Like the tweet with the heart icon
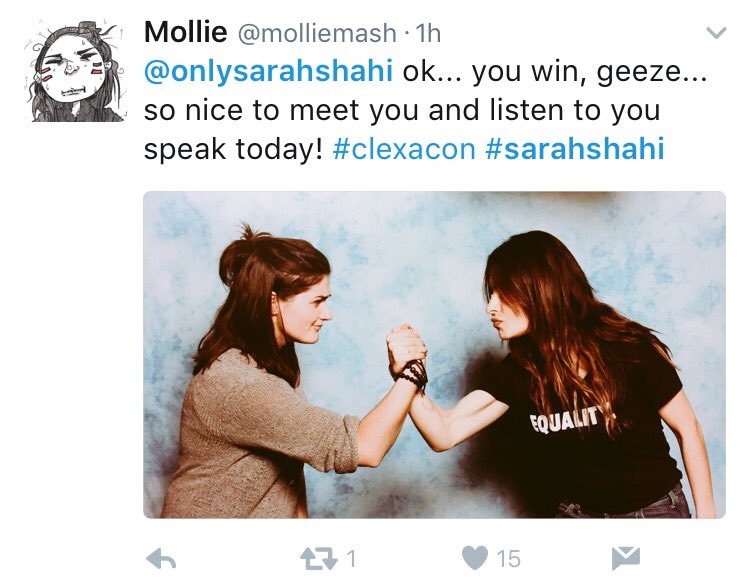Viewport: 750px width, 587px height. pyautogui.click(x=475, y=558)
